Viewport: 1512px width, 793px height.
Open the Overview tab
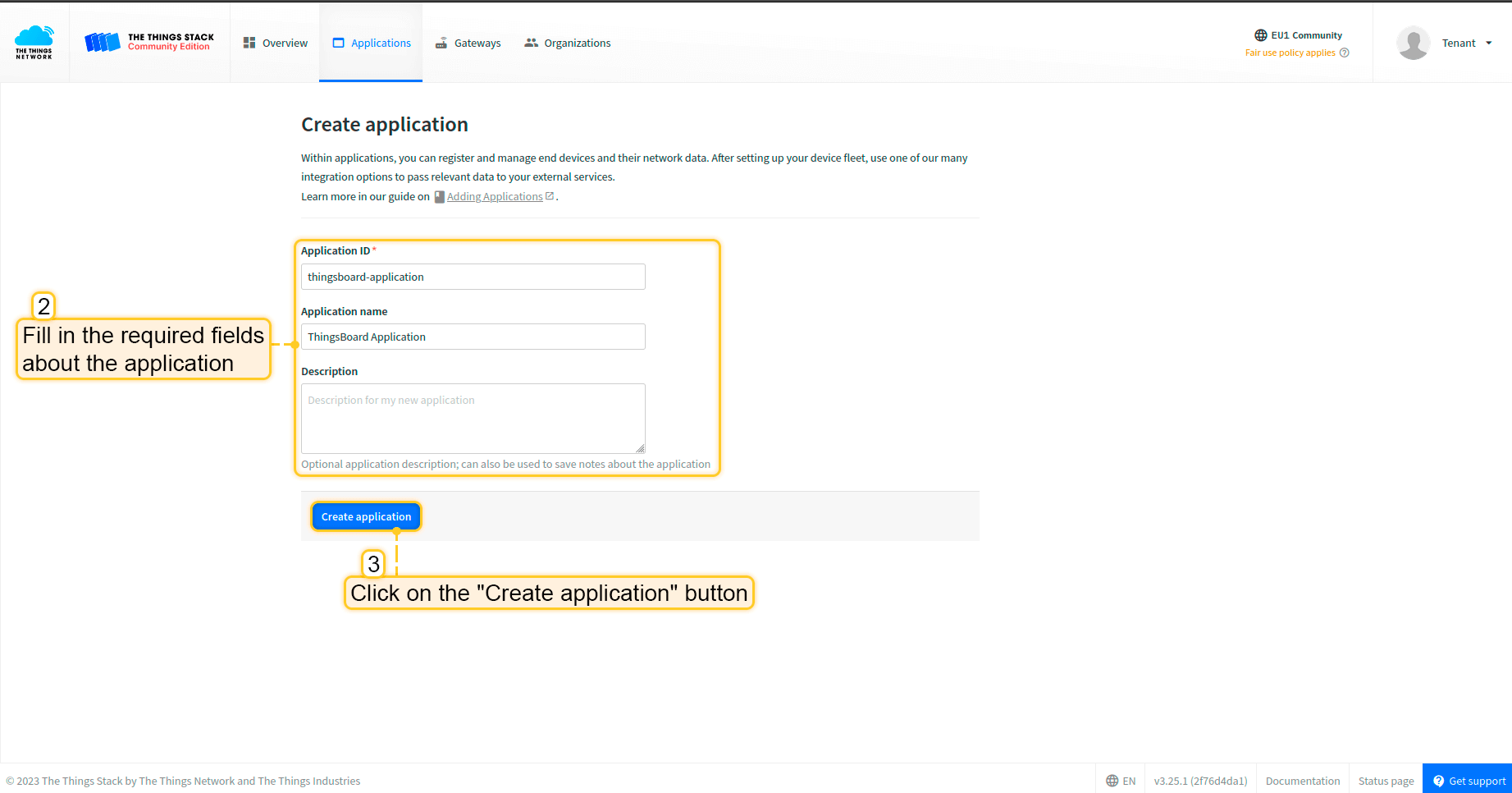click(x=276, y=44)
